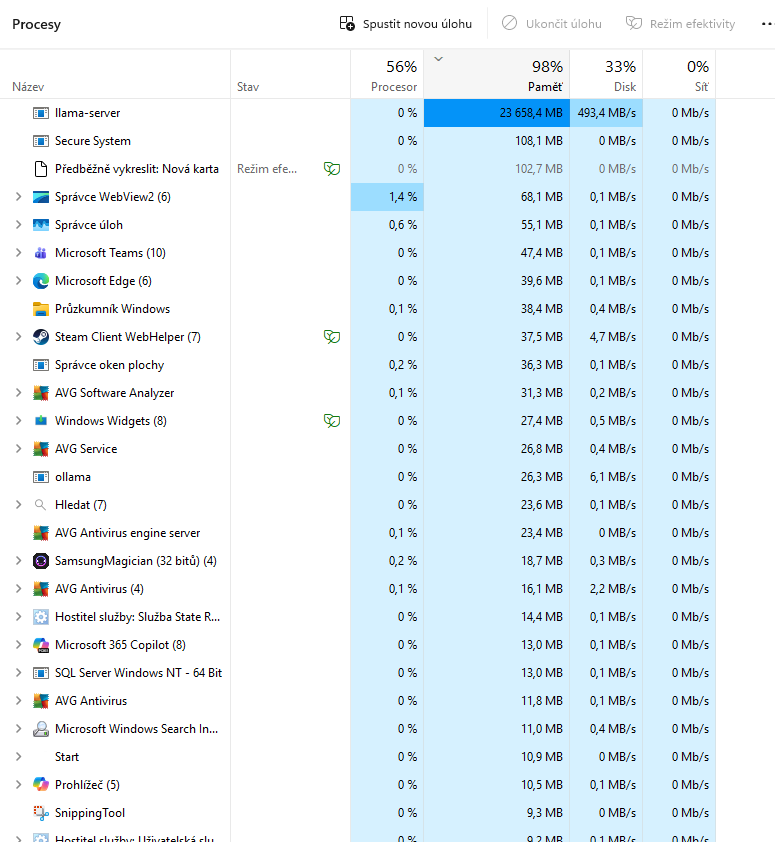This screenshot has width=775, height=842.
Task: Click Spustit novou úlohu button
Action: tap(405, 24)
